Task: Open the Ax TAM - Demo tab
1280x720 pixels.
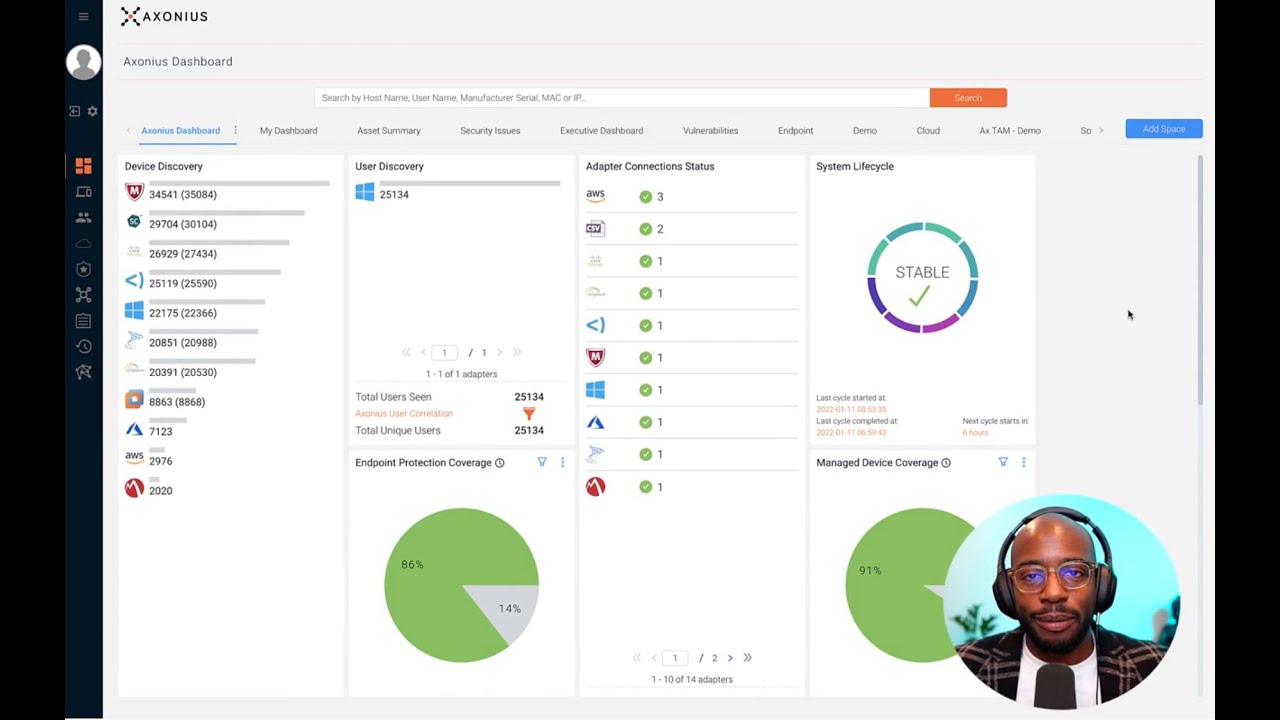Action: pos(1010,130)
